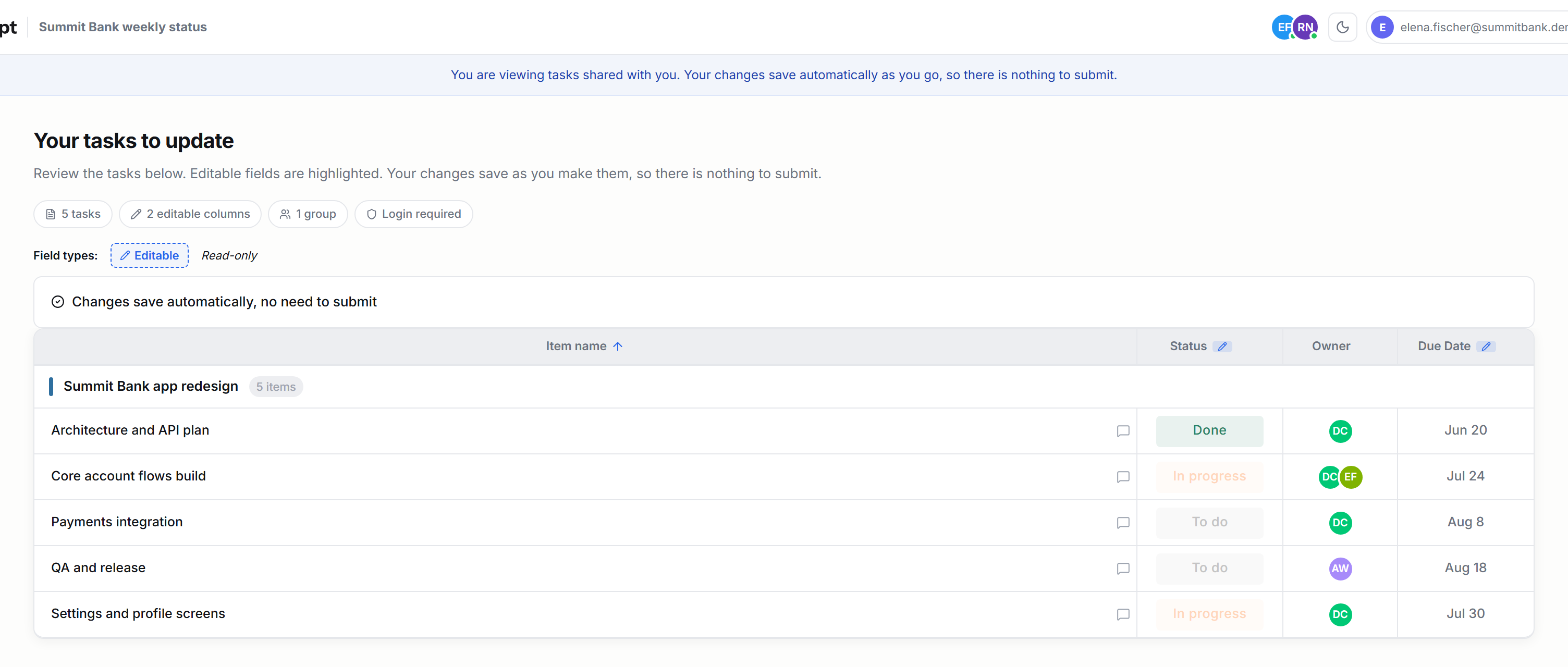This screenshot has width=1568, height=667.
Task: Toggle dark mode with moon icon
Action: [1342, 28]
